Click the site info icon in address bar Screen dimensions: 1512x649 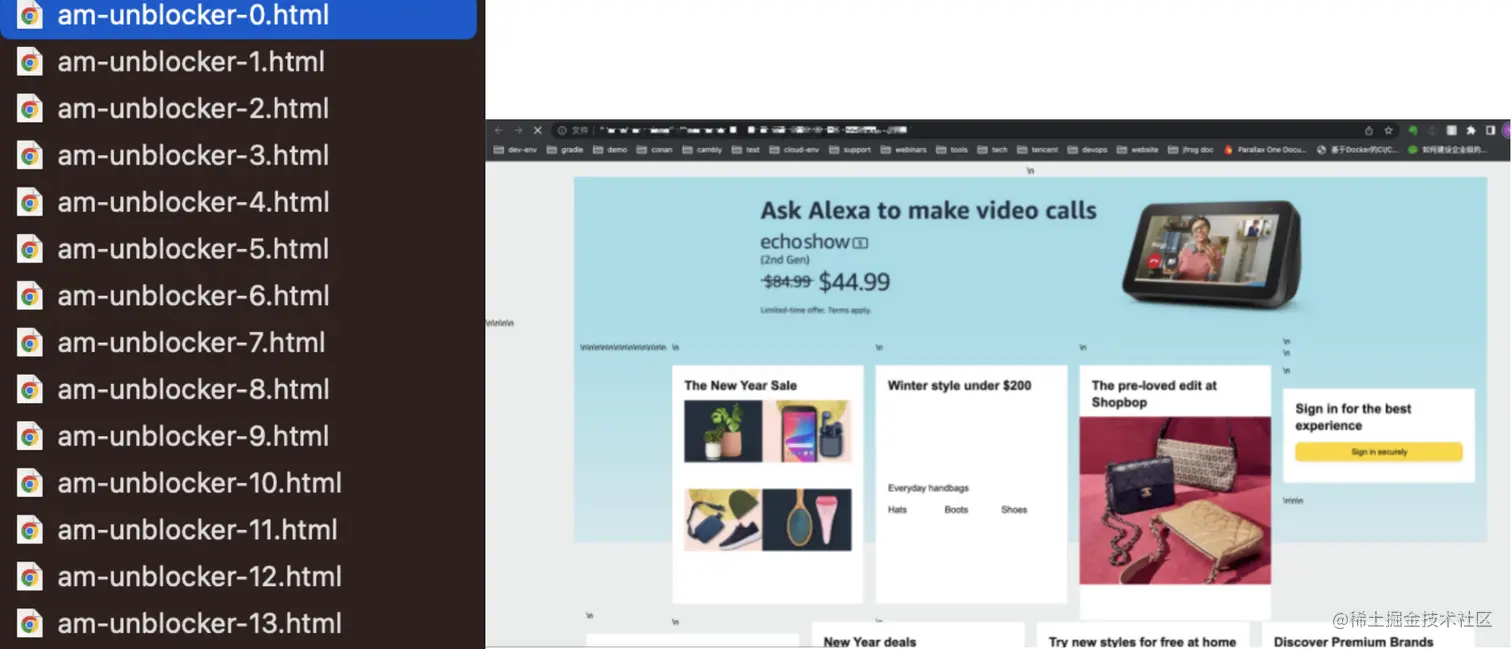point(562,130)
